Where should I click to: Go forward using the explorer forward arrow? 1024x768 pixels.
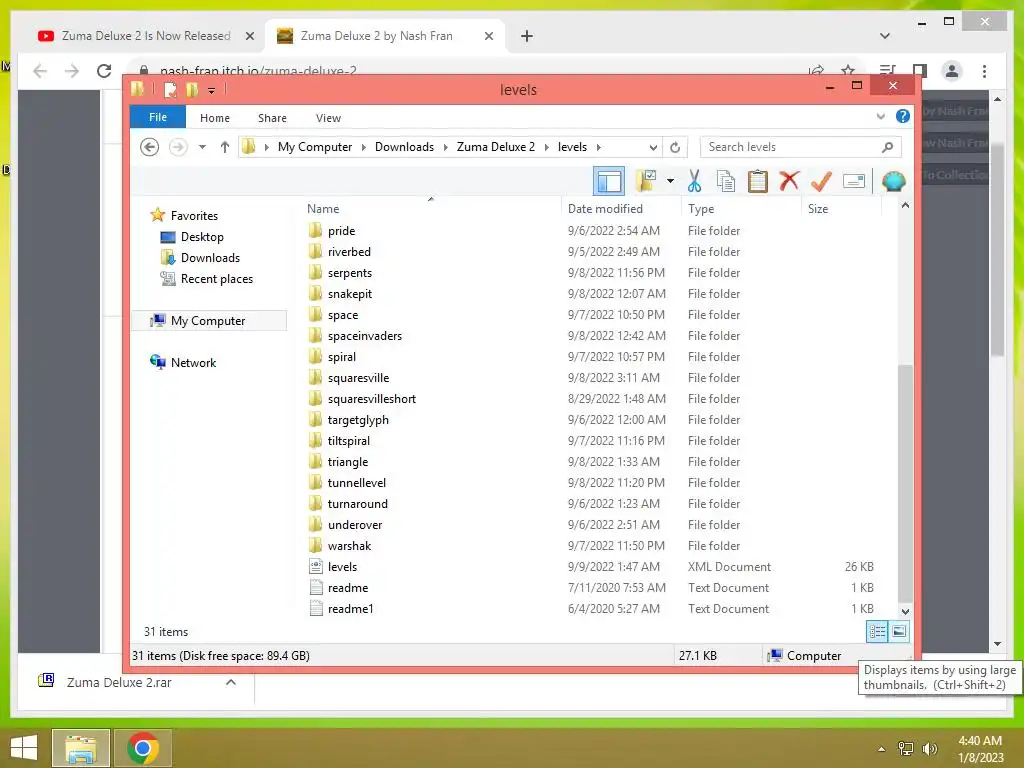pyautogui.click(x=178, y=147)
